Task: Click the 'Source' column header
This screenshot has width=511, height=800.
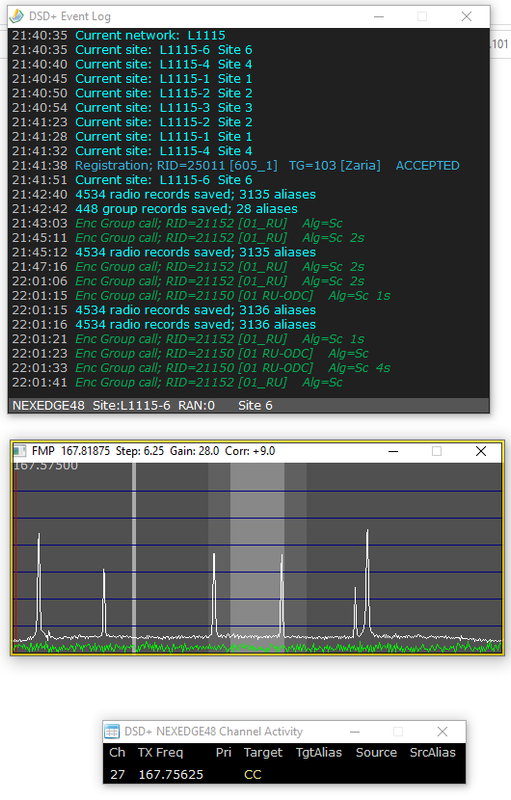Action: (x=376, y=753)
